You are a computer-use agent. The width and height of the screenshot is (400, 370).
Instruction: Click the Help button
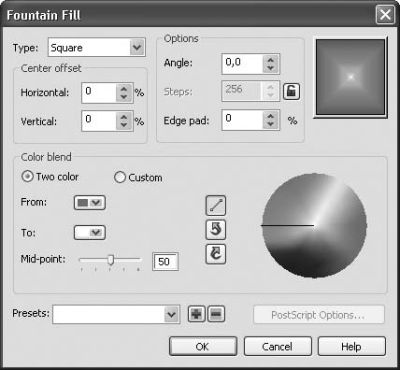[x=352, y=347]
